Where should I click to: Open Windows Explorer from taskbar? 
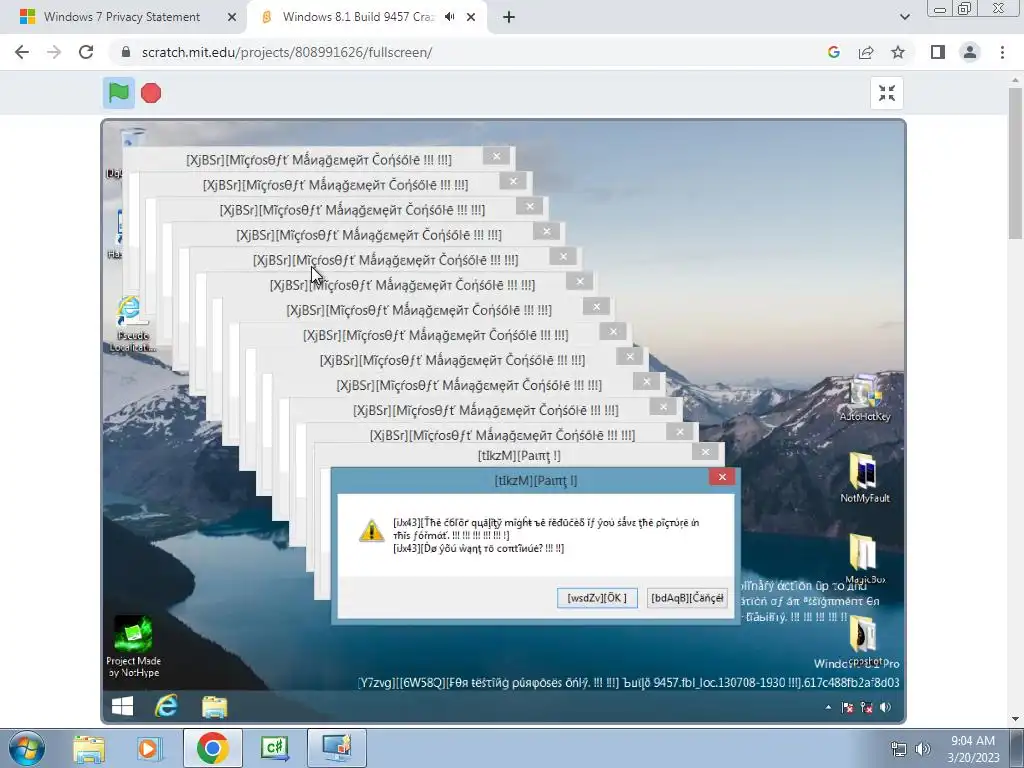89,748
